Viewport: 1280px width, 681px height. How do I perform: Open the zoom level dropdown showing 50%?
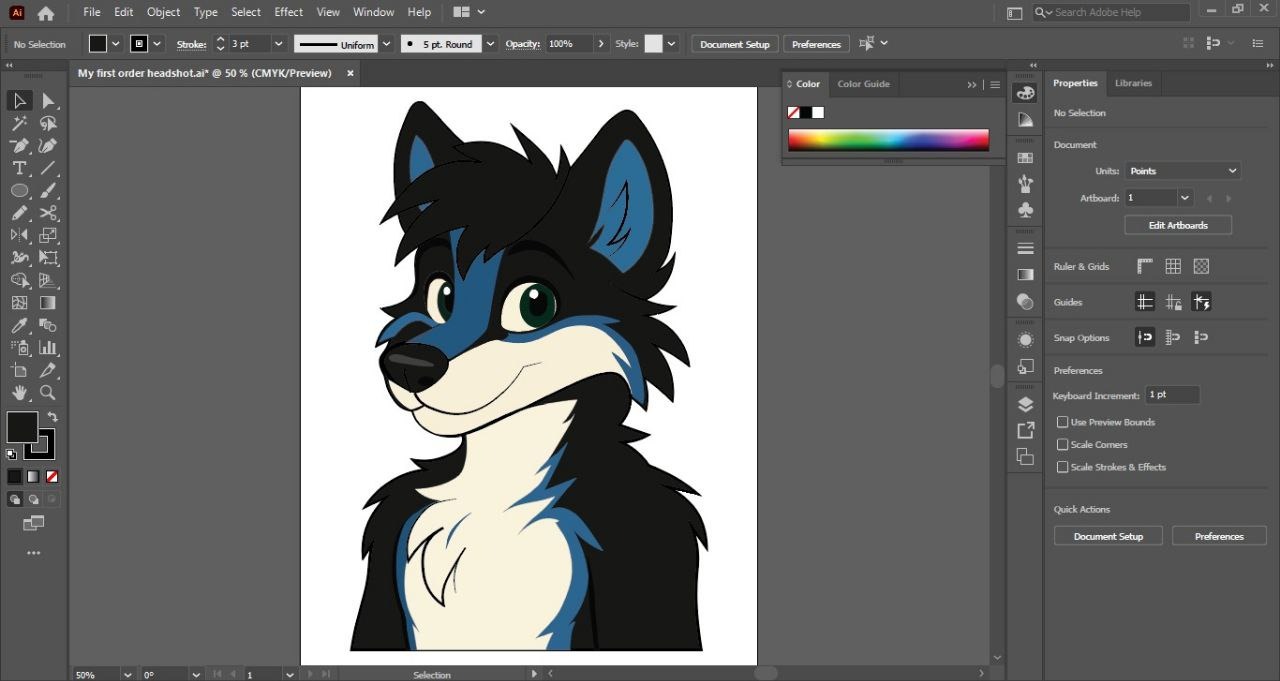coord(127,675)
